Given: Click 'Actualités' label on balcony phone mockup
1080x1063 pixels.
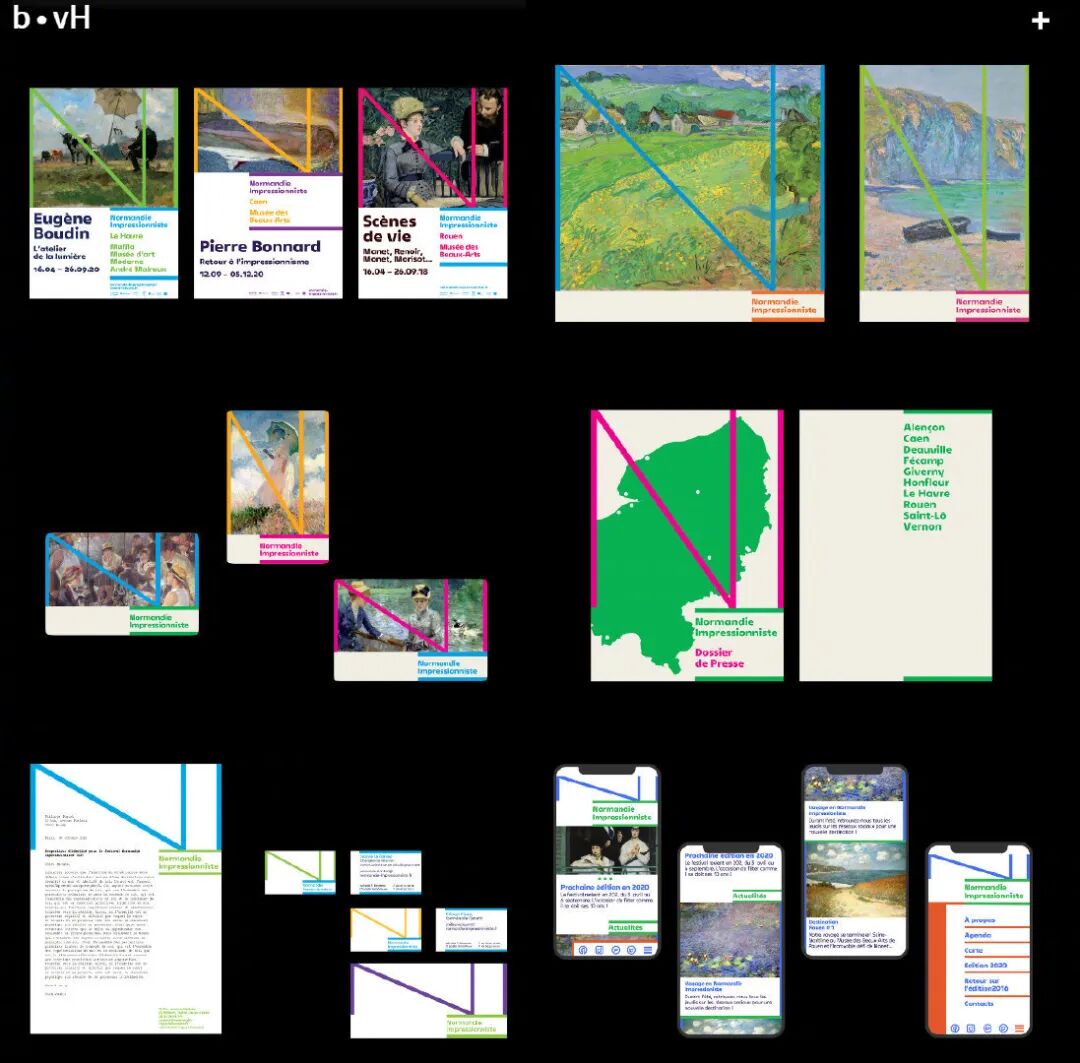Looking at the screenshot, I should point(625,927).
